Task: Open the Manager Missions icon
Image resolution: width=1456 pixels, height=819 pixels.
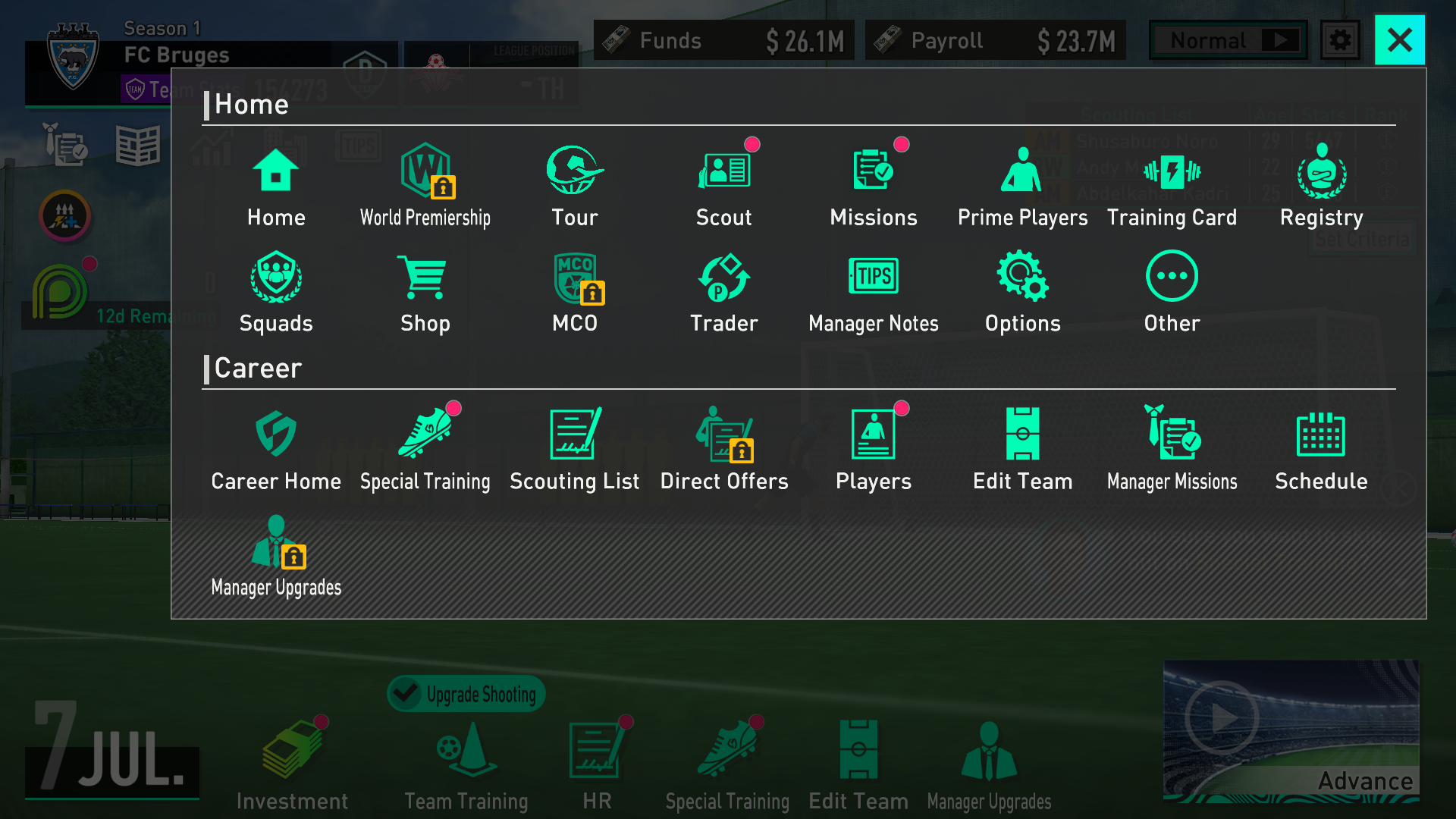Action: pyautogui.click(x=1172, y=432)
